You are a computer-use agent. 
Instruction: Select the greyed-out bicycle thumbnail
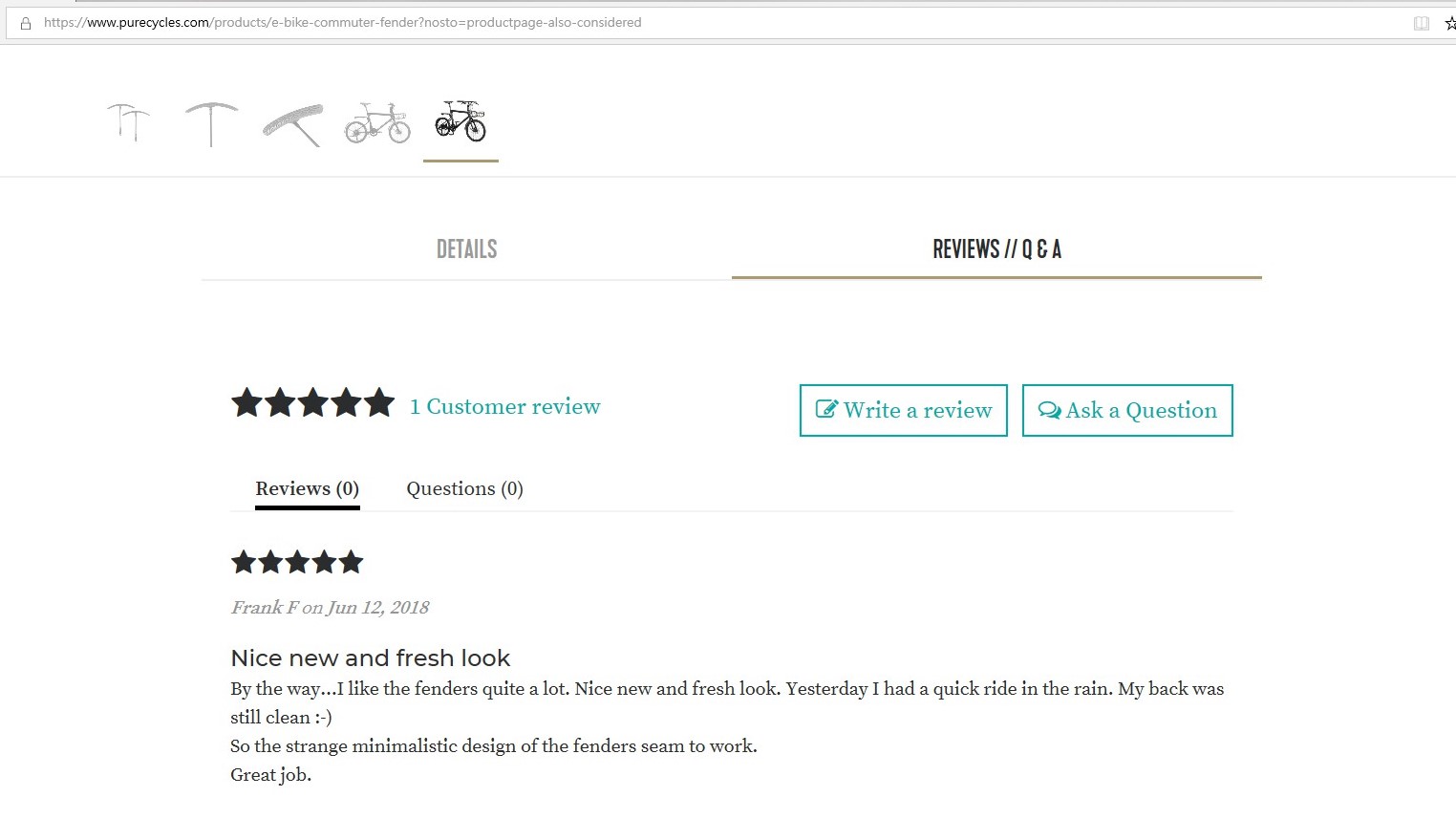point(377,123)
